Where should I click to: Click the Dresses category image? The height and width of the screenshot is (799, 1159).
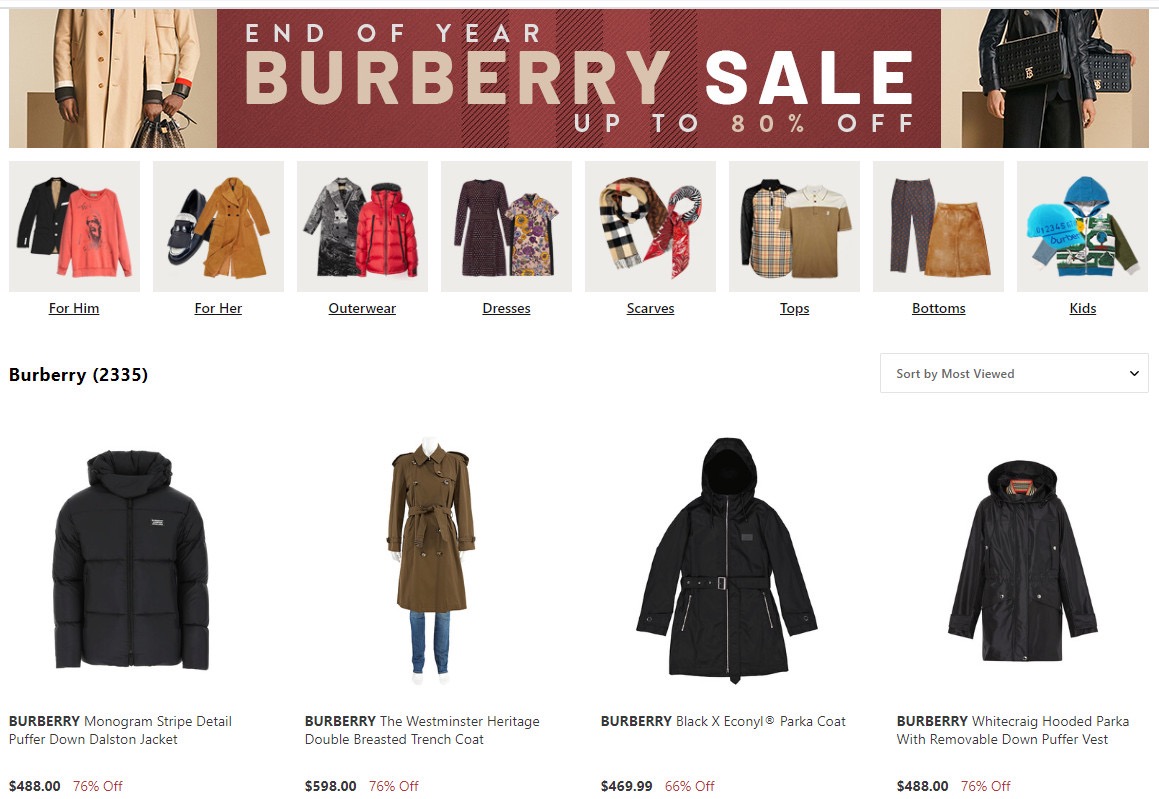(x=506, y=226)
